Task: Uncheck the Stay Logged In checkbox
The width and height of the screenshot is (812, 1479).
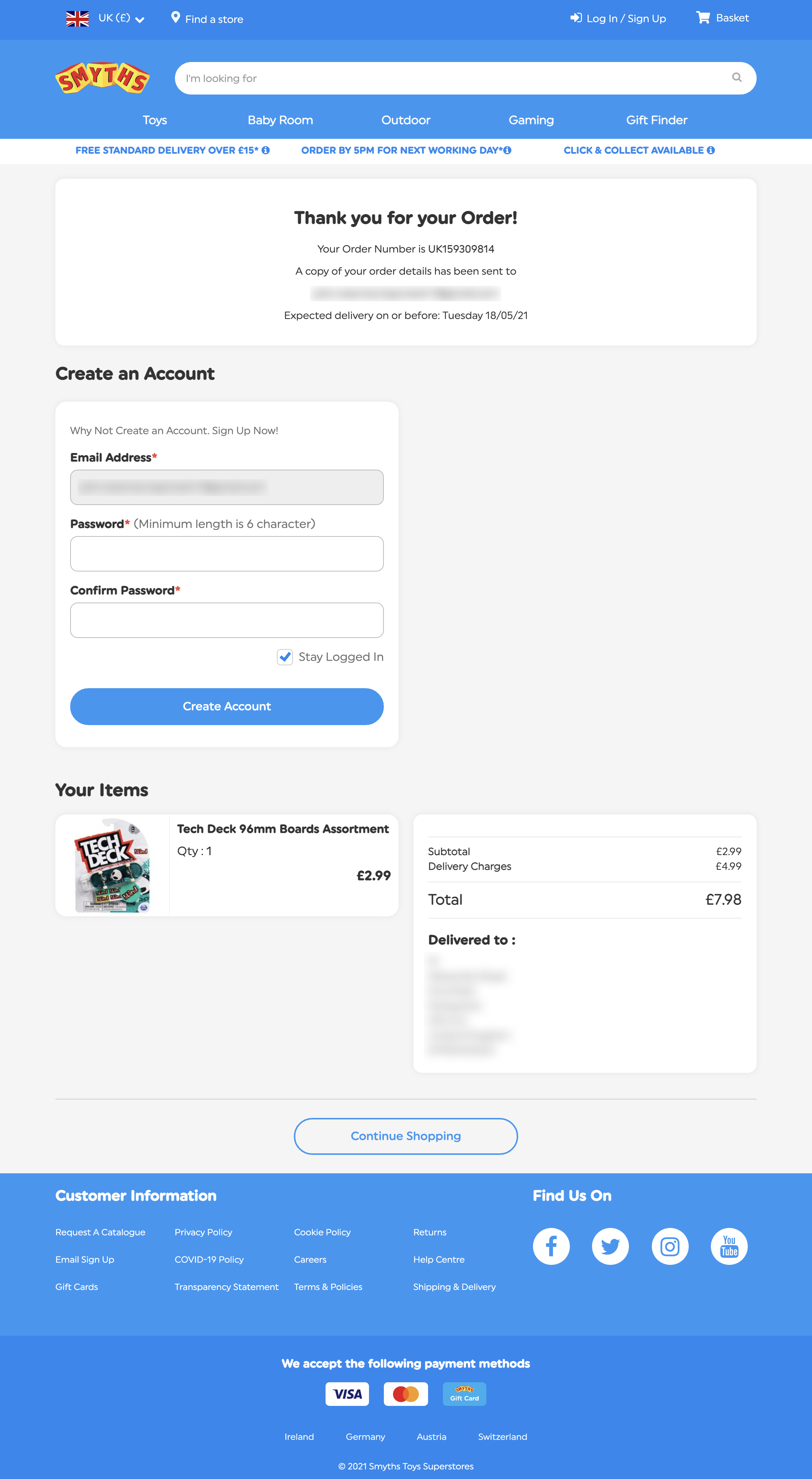Action: pyautogui.click(x=285, y=657)
